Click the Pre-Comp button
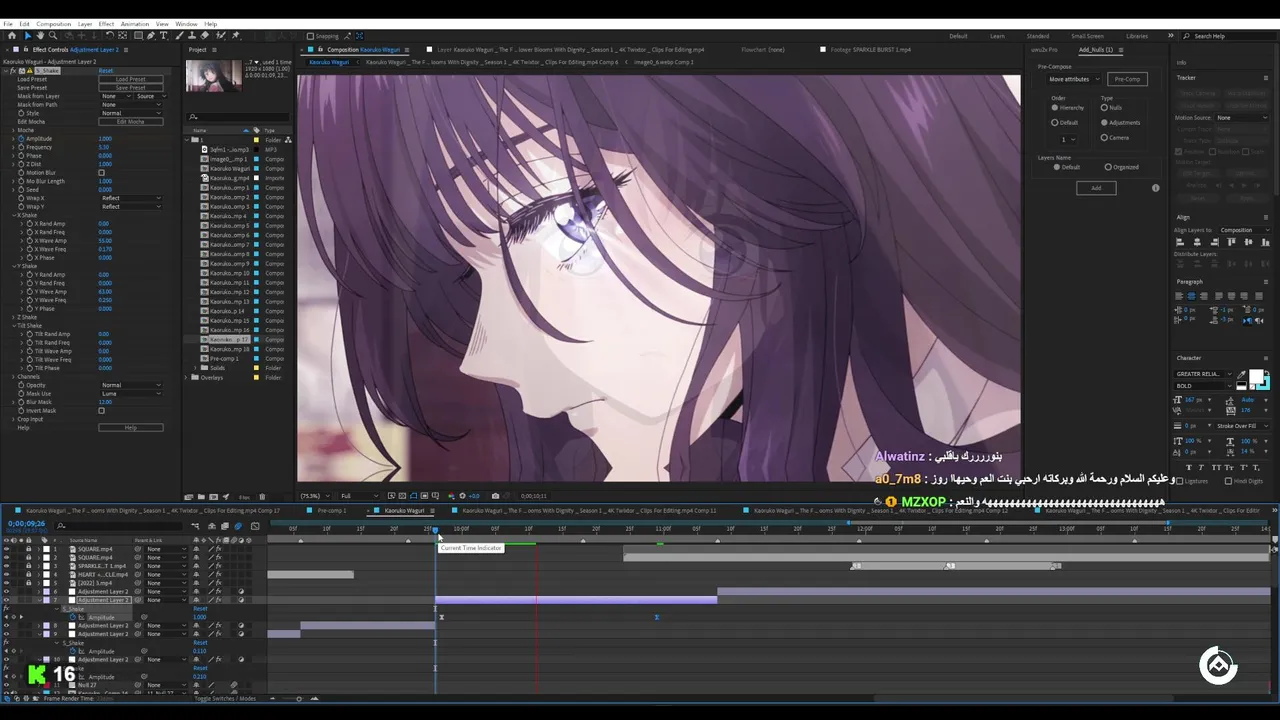Screen dimensions: 1280x720 tap(1127, 79)
